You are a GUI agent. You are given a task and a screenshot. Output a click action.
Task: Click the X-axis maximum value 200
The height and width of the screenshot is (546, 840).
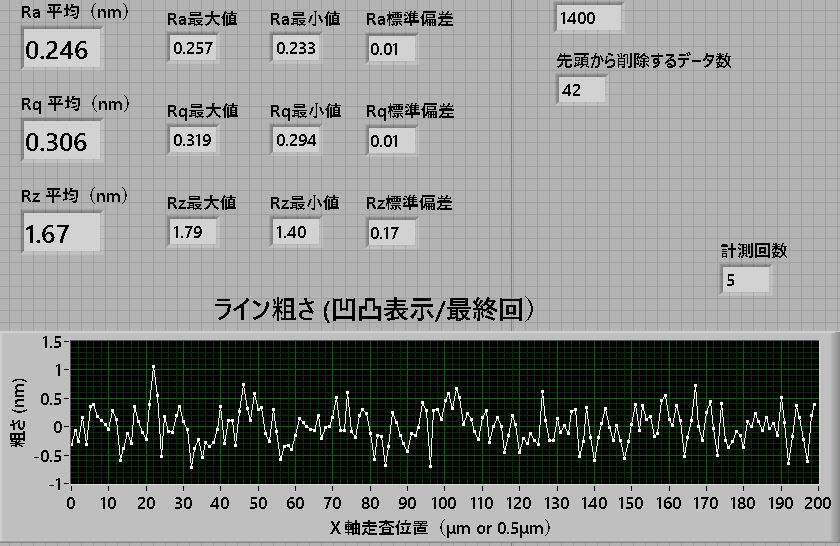(816, 501)
